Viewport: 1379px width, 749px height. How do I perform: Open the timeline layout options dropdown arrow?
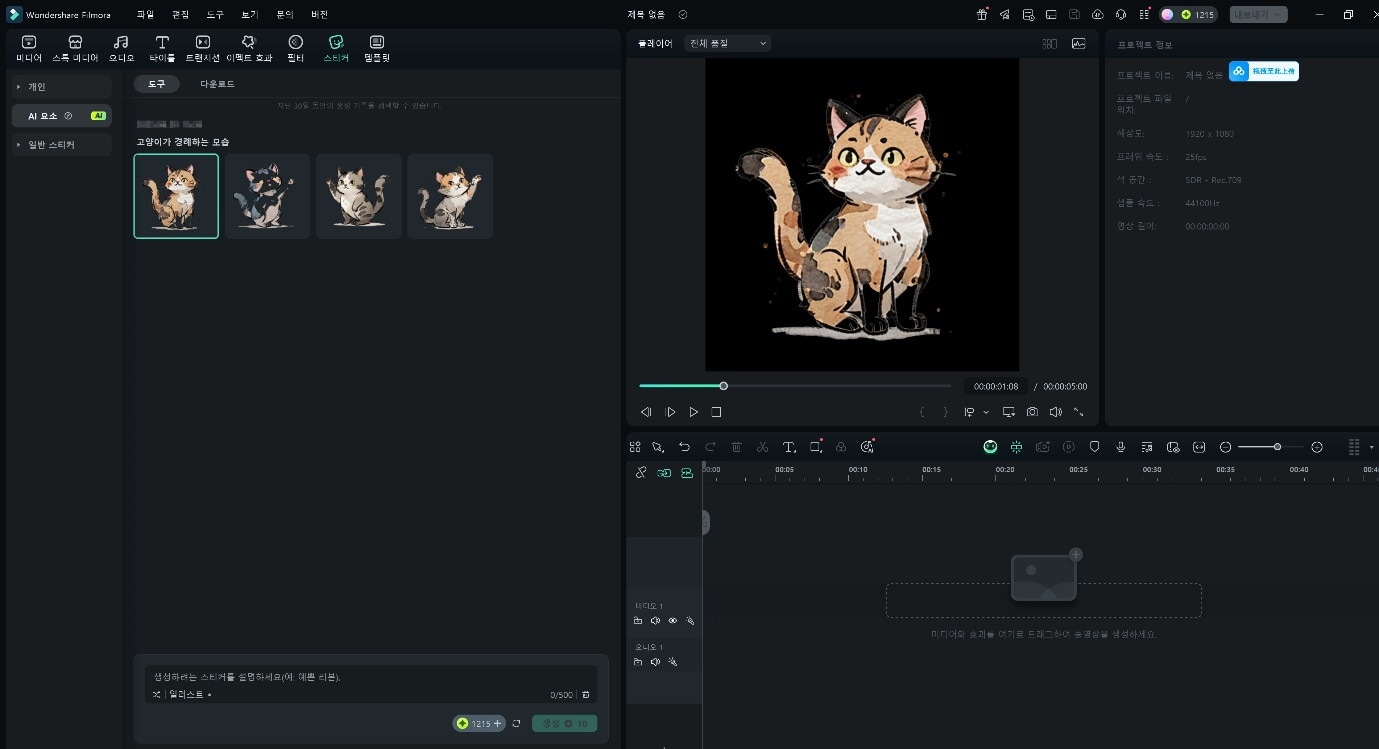click(x=1371, y=447)
